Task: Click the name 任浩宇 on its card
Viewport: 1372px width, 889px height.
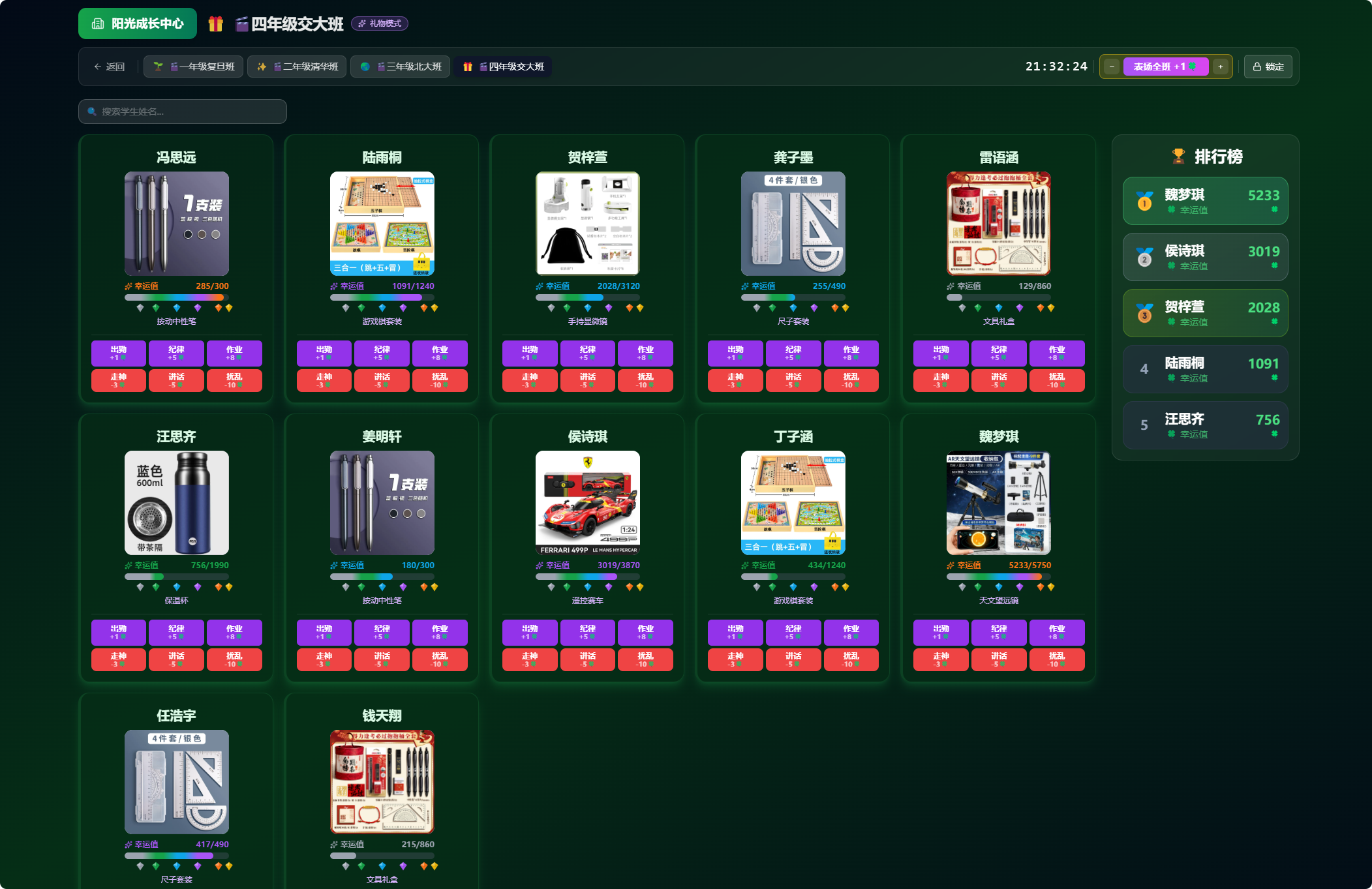Action: pyautogui.click(x=176, y=716)
